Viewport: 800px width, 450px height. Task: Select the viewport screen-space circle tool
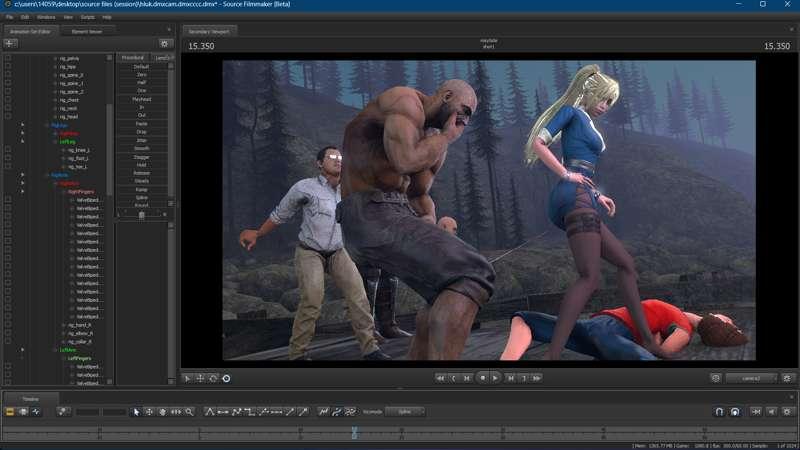[226, 378]
